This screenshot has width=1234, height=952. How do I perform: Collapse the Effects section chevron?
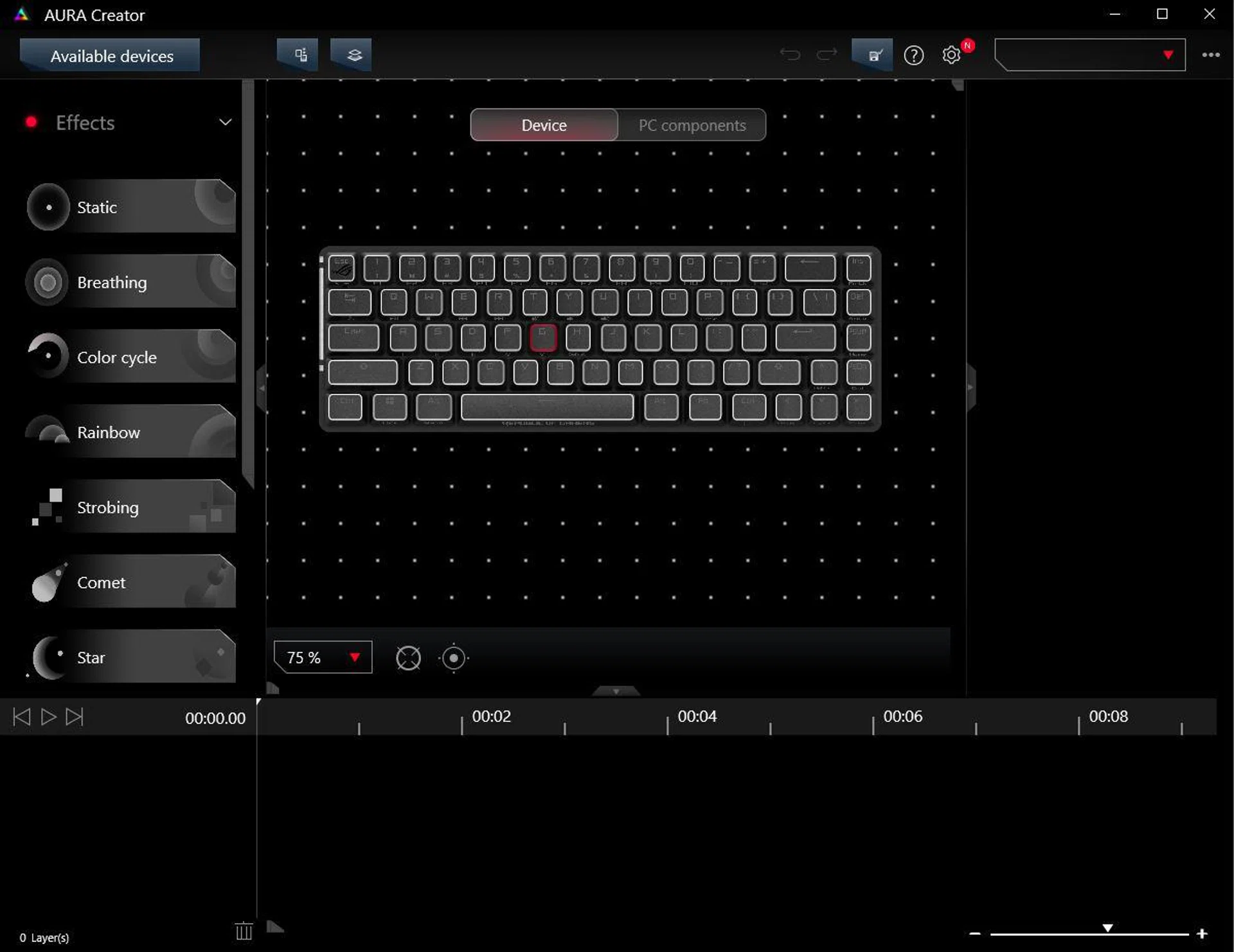click(x=225, y=122)
